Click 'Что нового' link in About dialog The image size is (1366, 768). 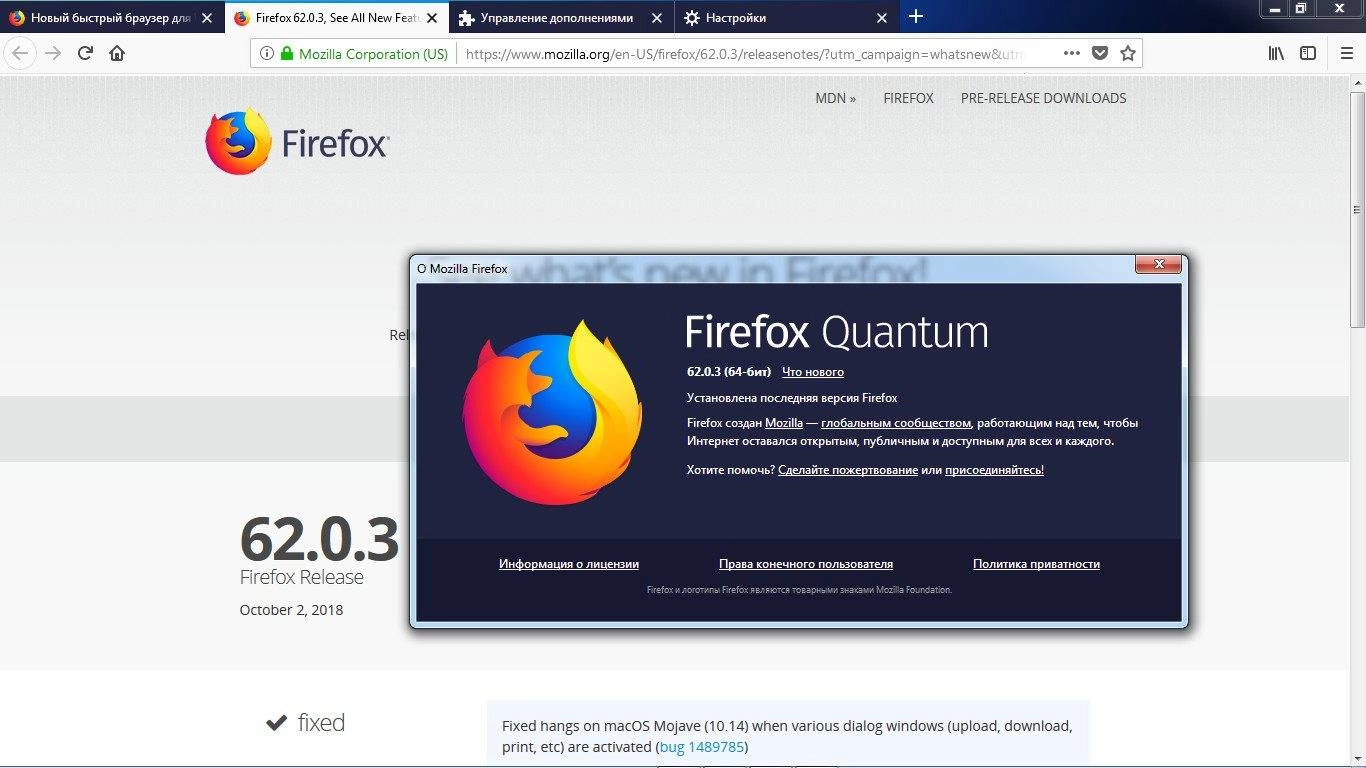(x=813, y=372)
